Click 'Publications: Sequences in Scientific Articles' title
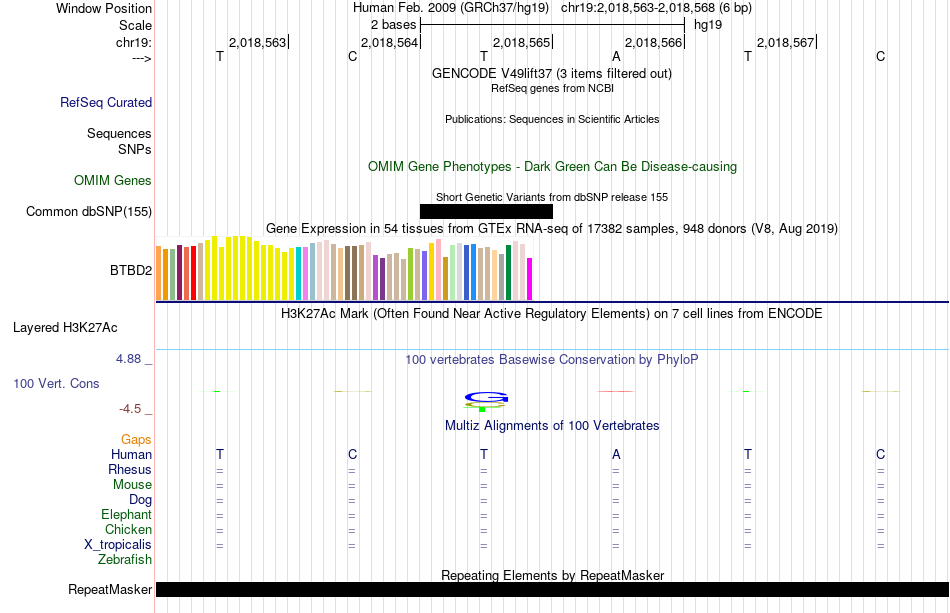Image resolution: width=950 pixels, height=613 pixels. (x=552, y=119)
